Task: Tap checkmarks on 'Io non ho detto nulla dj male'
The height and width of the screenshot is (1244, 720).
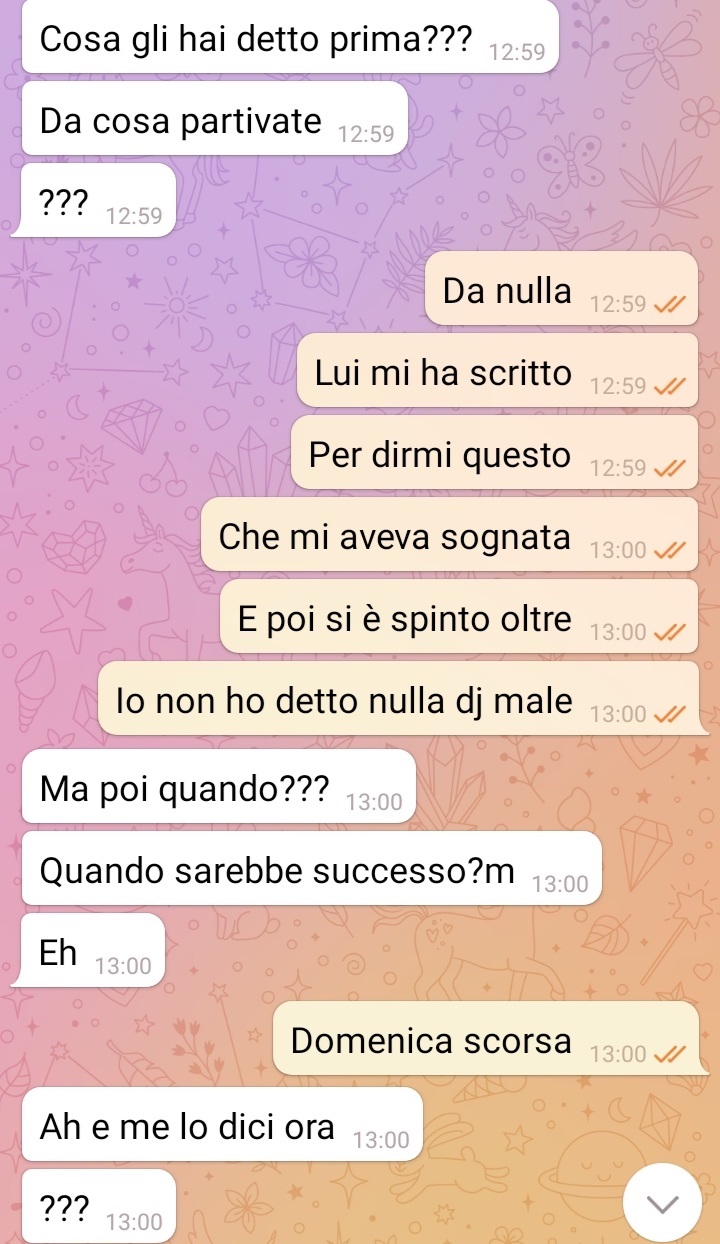Action: click(x=669, y=714)
